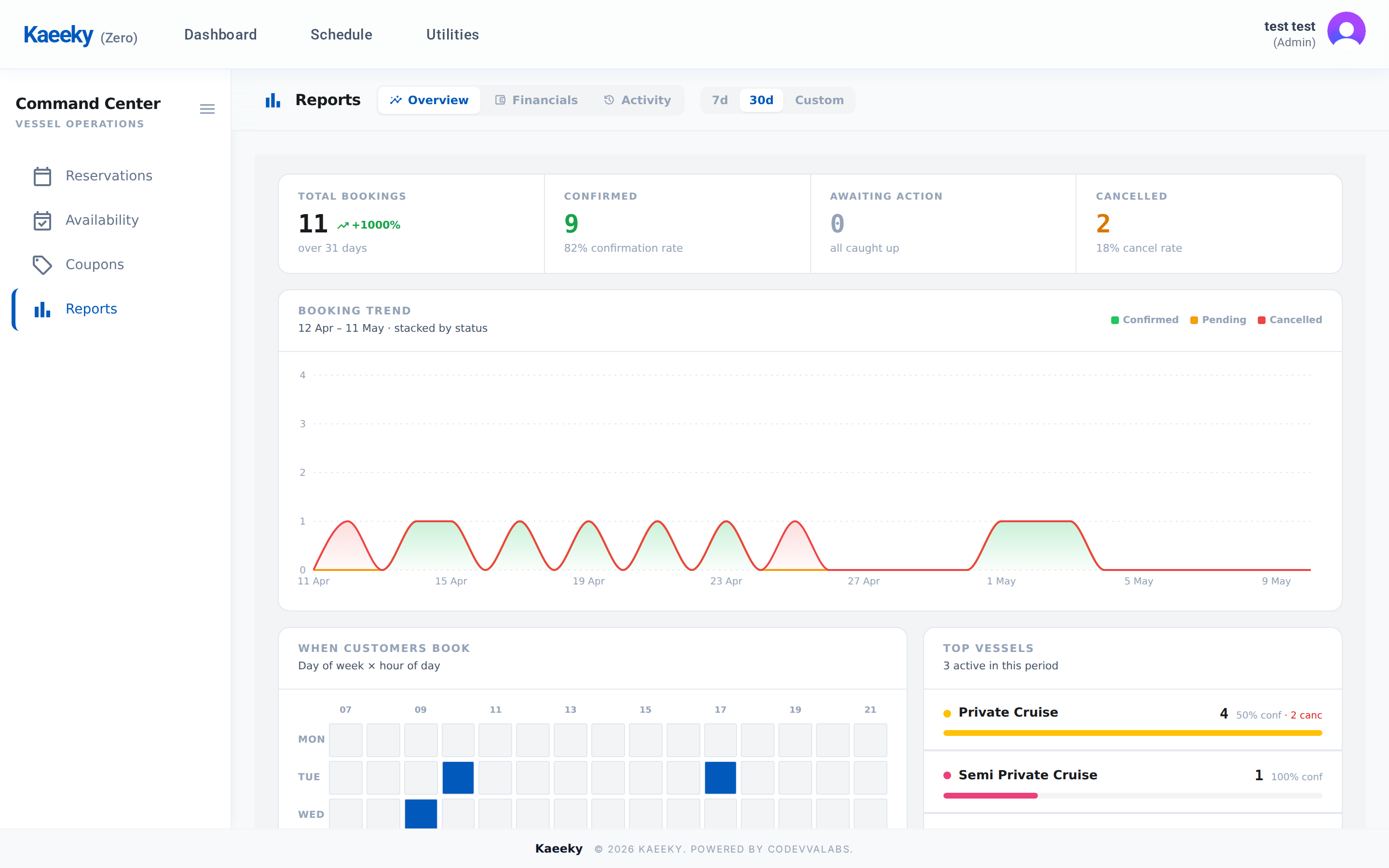
Task: Expand the Private Cruise vessel row
Action: 1132,720
